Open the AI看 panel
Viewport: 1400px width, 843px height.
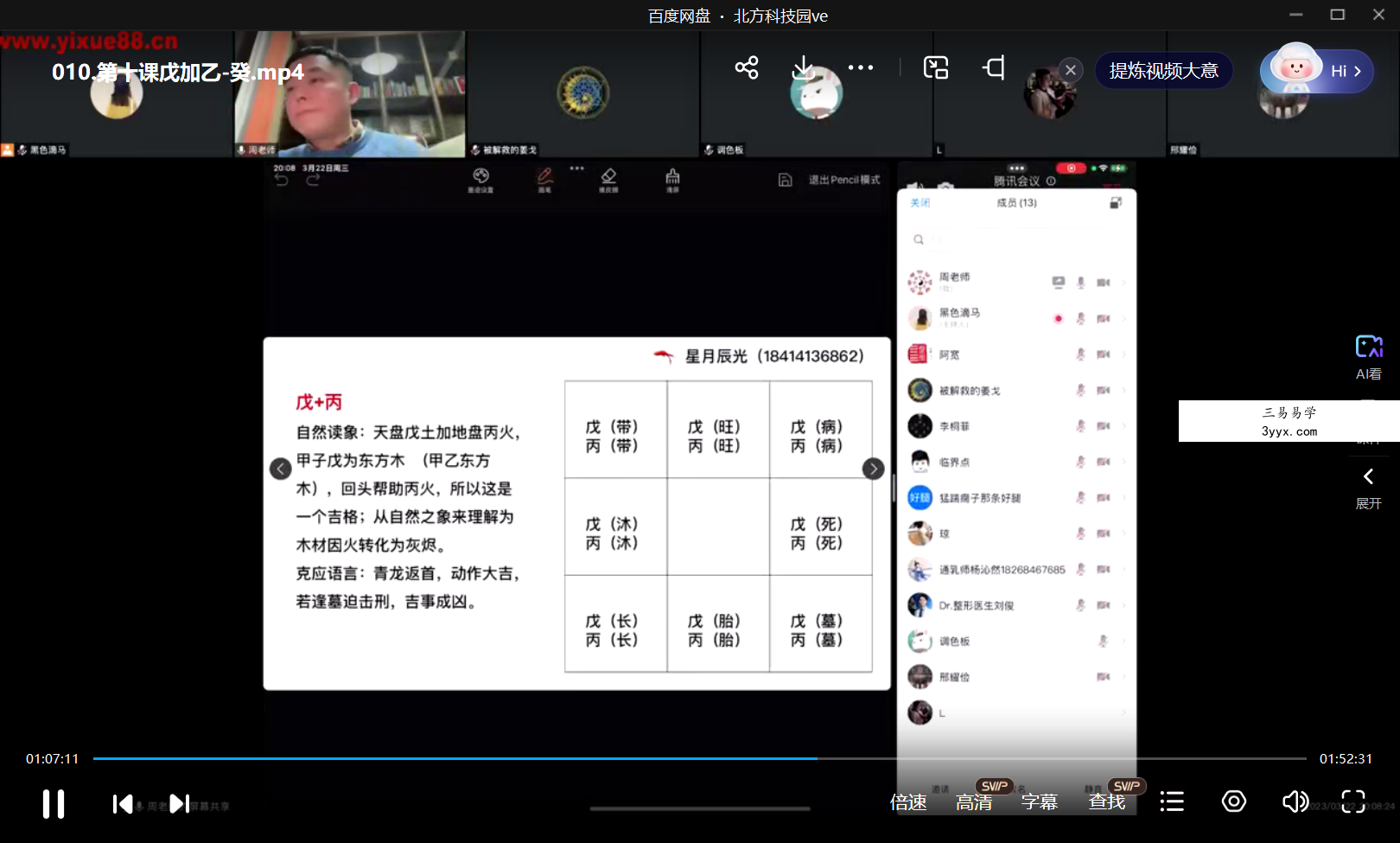[x=1369, y=357]
